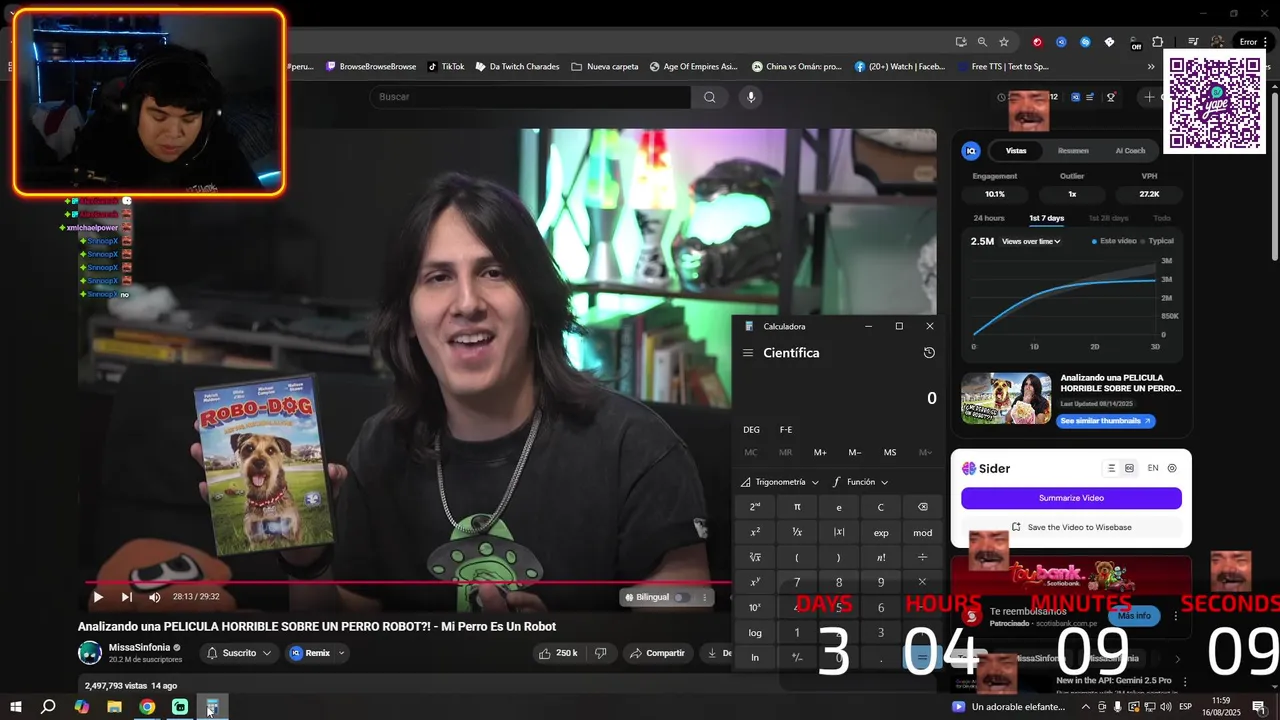Click the 1/x reciprocal key

point(797,532)
